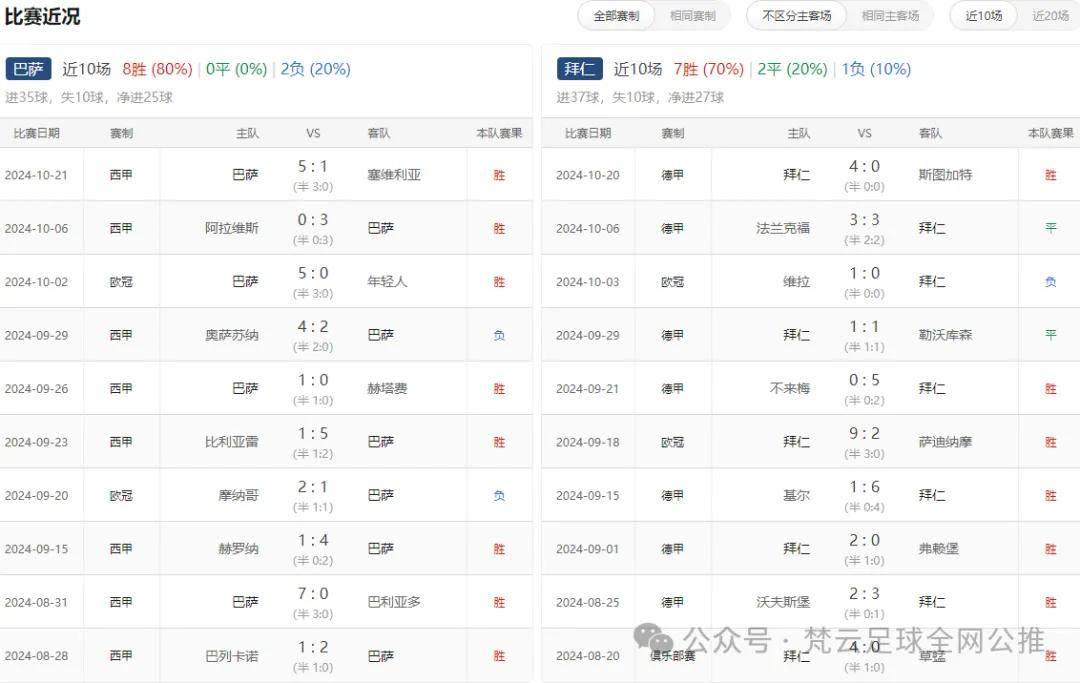The height and width of the screenshot is (683, 1080).
Task: Select the 近10场 filter tab
Action: pos(982,16)
